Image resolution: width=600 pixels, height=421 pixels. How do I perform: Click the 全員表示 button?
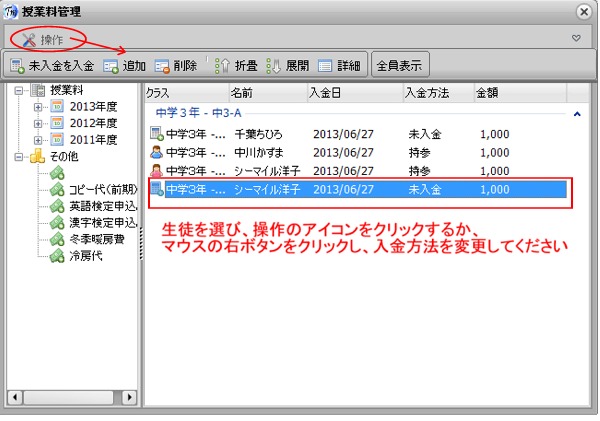(x=399, y=65)
